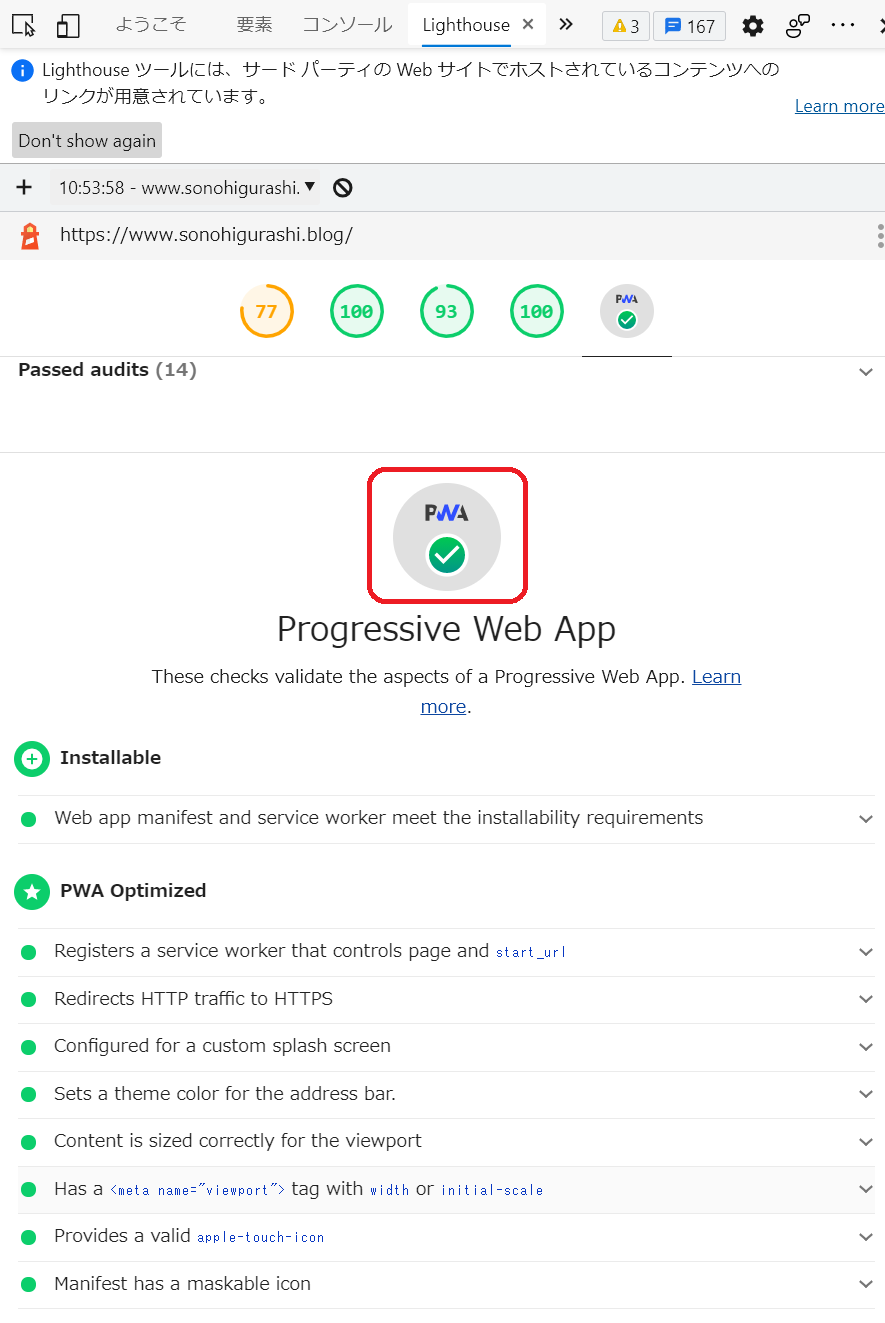Close the Lighthouse tab
Screen dimensions: 885x1323
528,25
